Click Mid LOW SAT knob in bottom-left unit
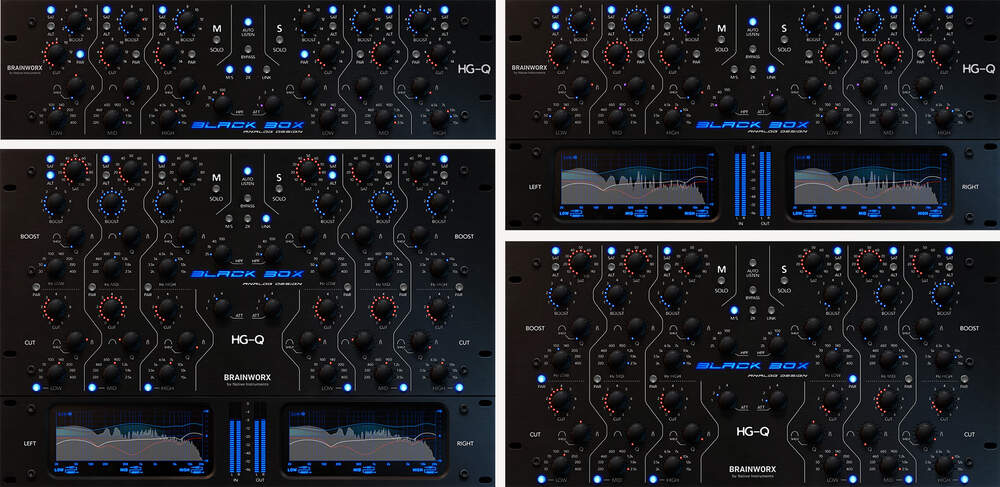Image resolution: width=1000 pixels, height=487 pixels. pyautogui.click(x=75, y=170)
